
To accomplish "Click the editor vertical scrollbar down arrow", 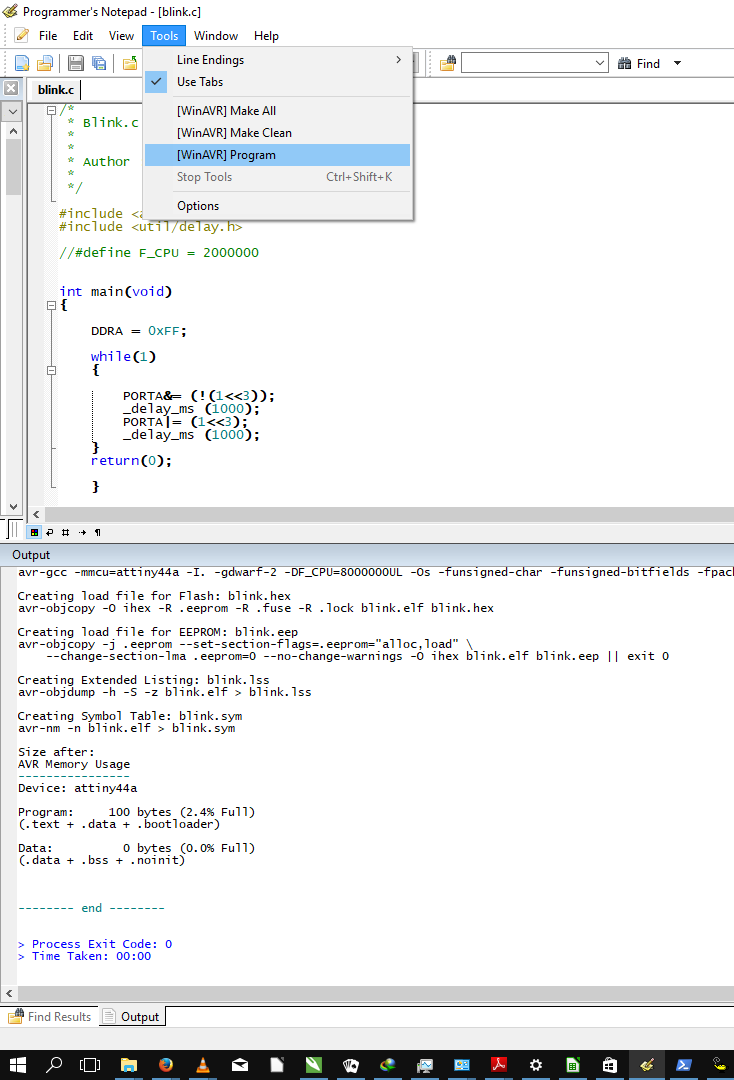I will [13, 506].
